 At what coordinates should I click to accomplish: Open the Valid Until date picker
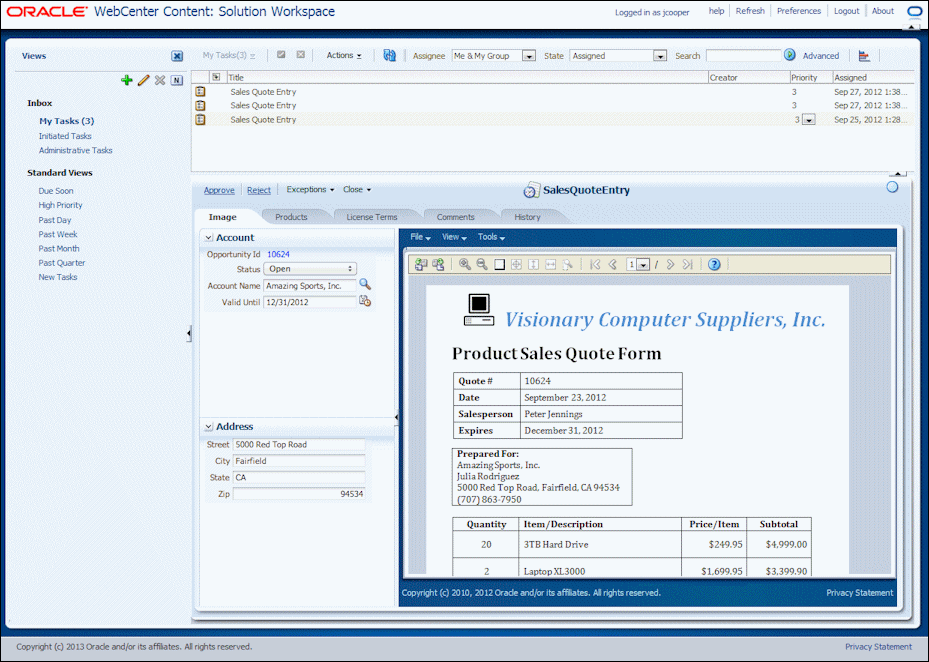(x=365, y=301)
